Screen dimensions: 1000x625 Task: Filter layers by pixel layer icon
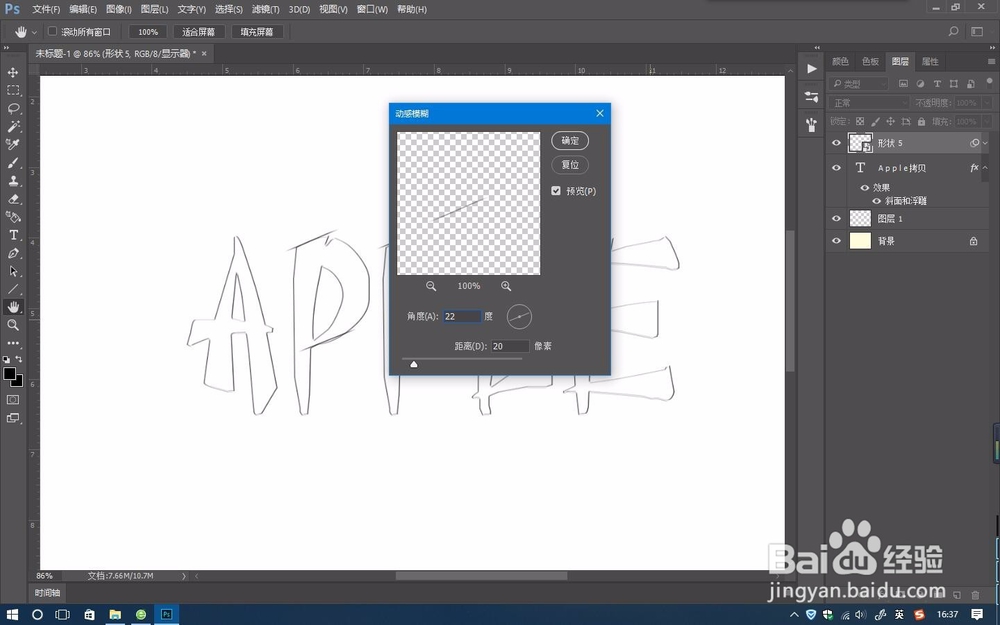tap(903, 84)
